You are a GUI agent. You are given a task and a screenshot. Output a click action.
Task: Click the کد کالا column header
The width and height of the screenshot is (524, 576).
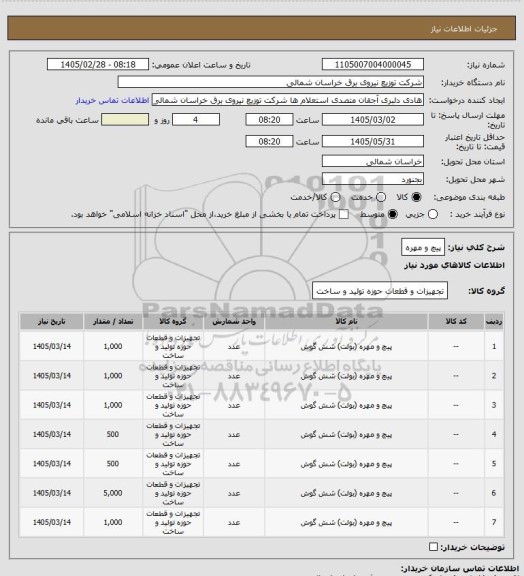tap(456, 321)
